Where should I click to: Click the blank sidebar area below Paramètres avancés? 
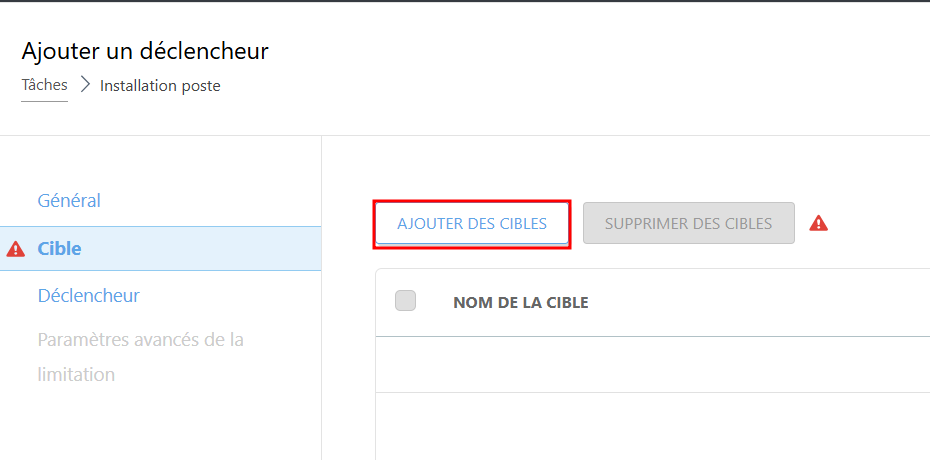(x=160, y=424)
